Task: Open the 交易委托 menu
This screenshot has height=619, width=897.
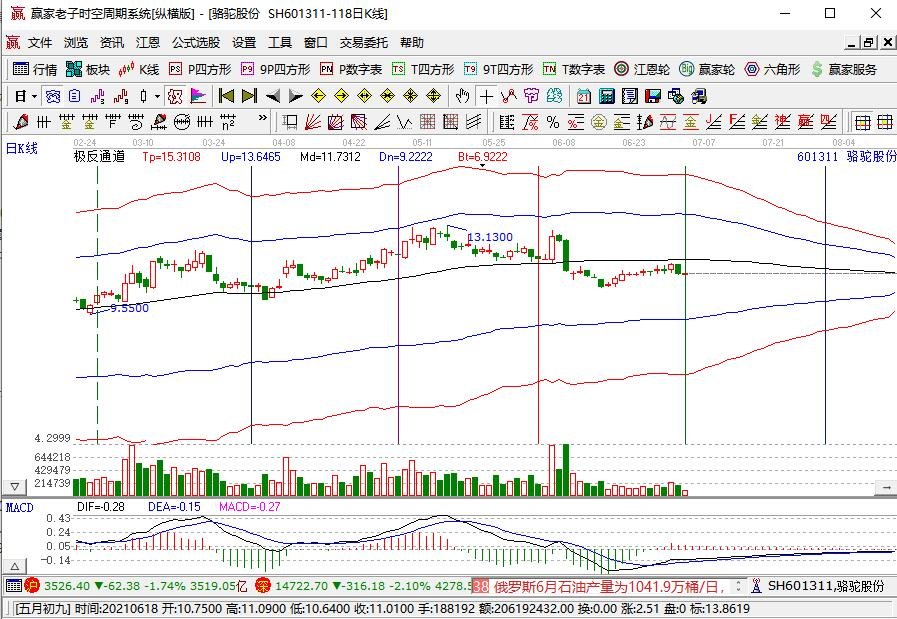Action: point(364,42)
